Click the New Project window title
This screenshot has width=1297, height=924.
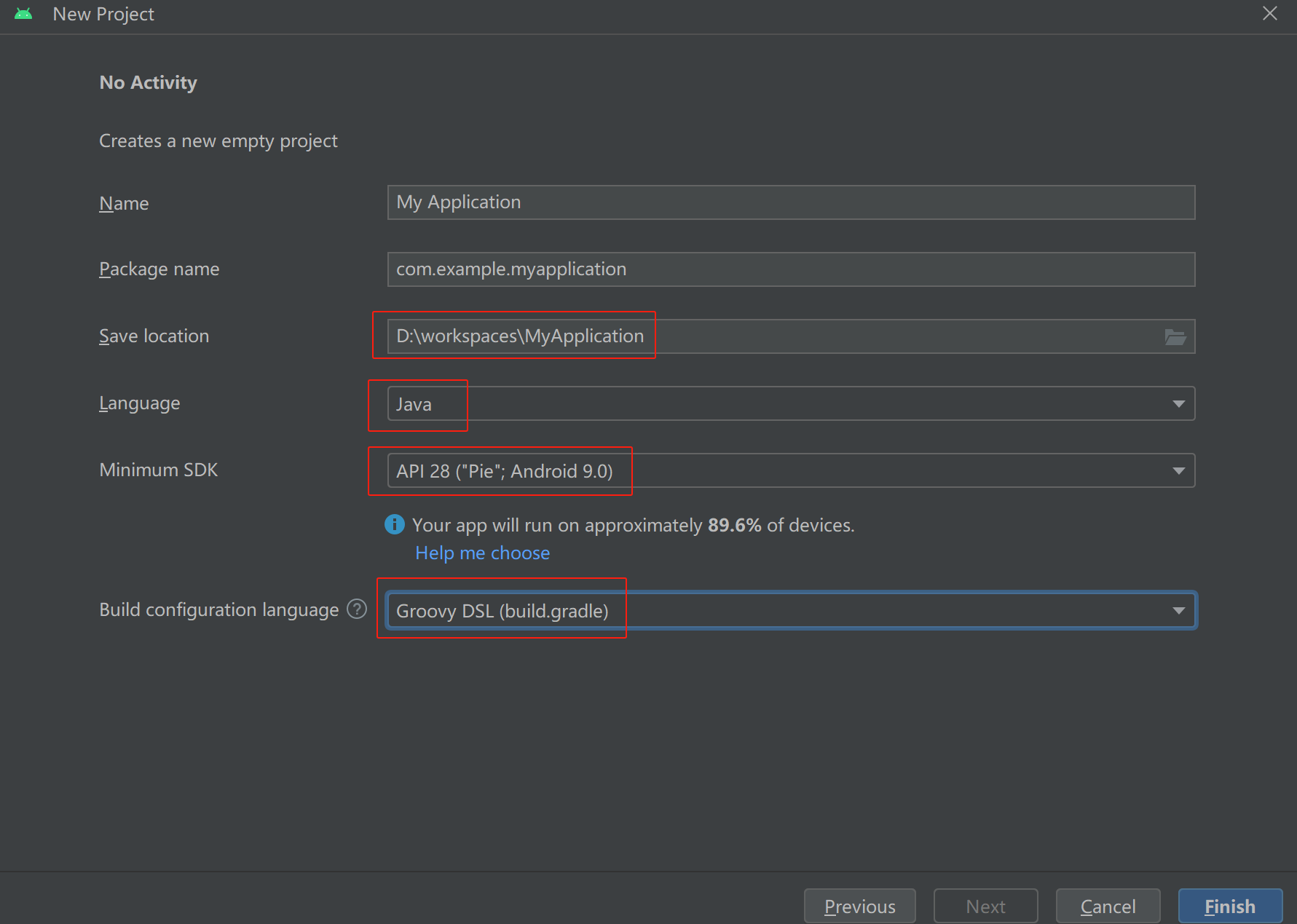click(103, 14)
